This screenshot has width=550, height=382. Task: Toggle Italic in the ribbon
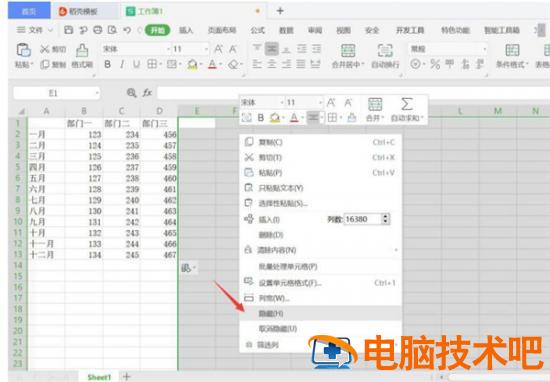[x=122, y=64]
